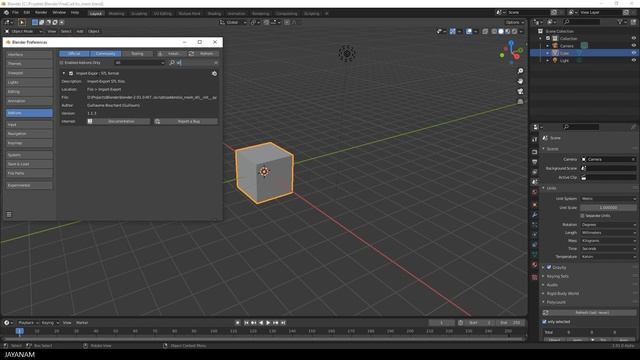
Task: Switch to the Modeling workspace tab
Action: pos(116,13)
